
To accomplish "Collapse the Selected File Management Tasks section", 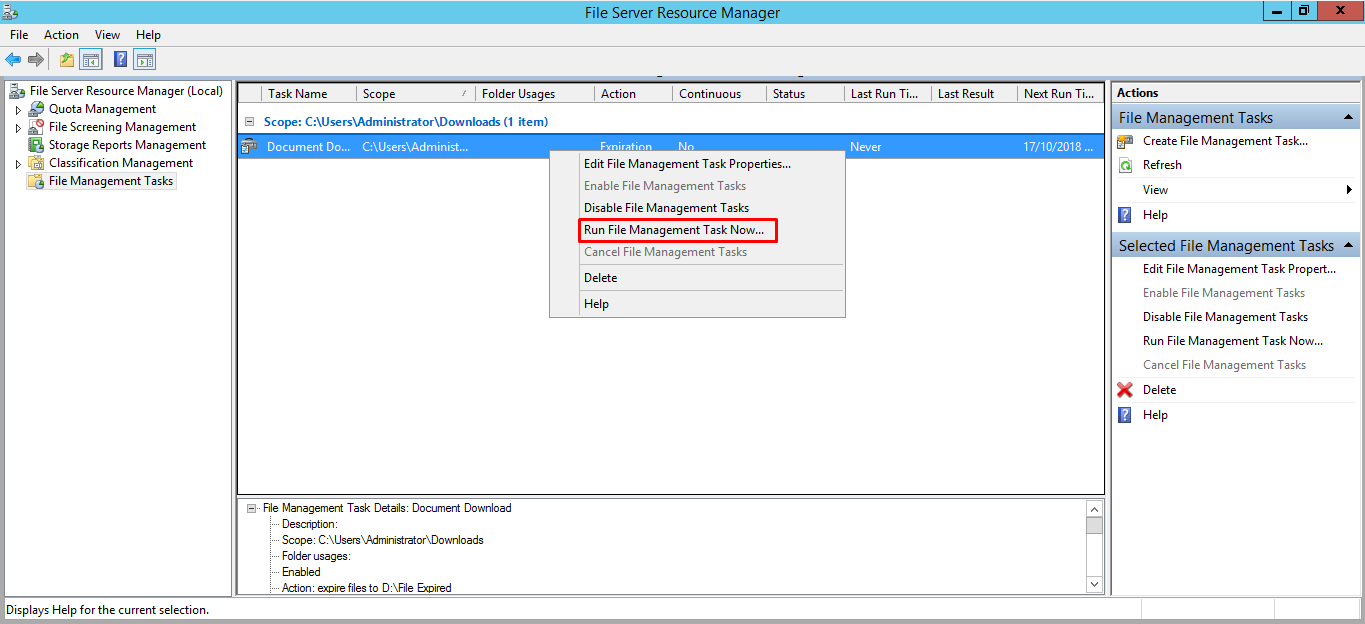I will [x=1348, y=246].
